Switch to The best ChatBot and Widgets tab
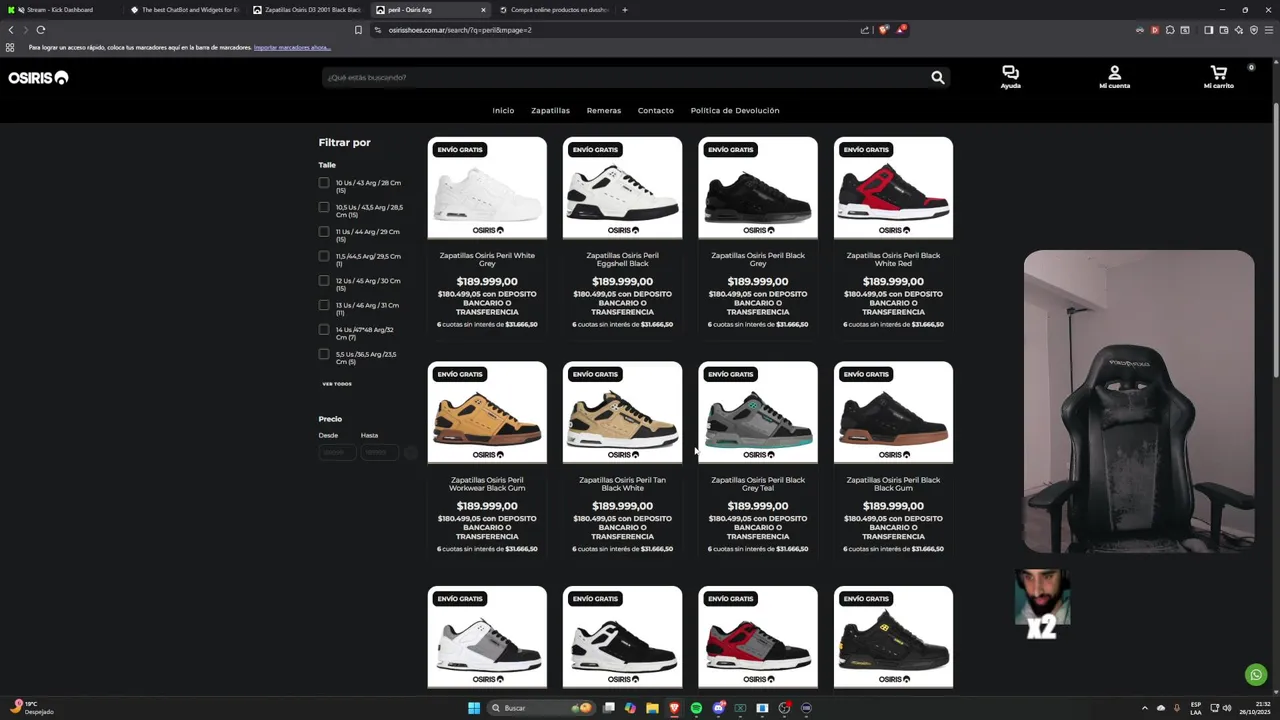This screenshot has height=720, width=1280. (x=185, y=10)
